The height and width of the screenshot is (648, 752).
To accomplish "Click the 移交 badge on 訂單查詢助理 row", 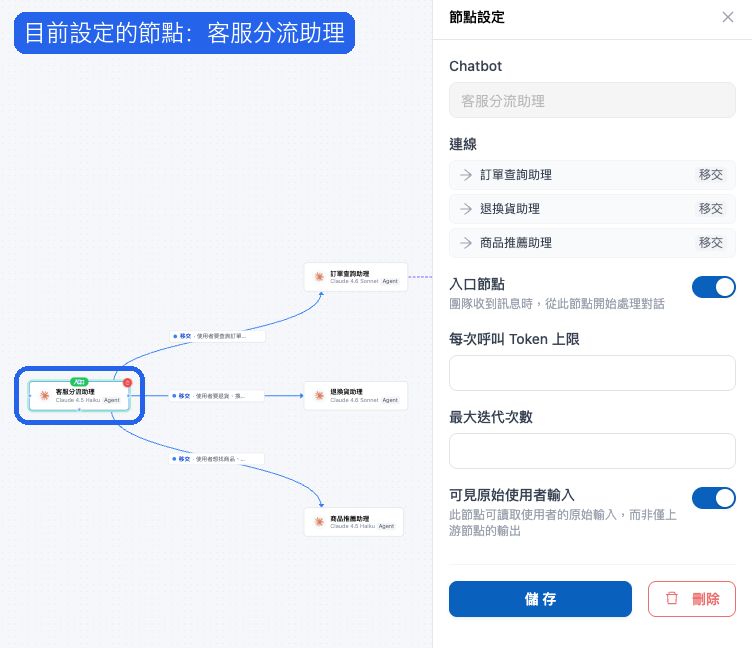I will pyautogui.click(x=710, y=175).
